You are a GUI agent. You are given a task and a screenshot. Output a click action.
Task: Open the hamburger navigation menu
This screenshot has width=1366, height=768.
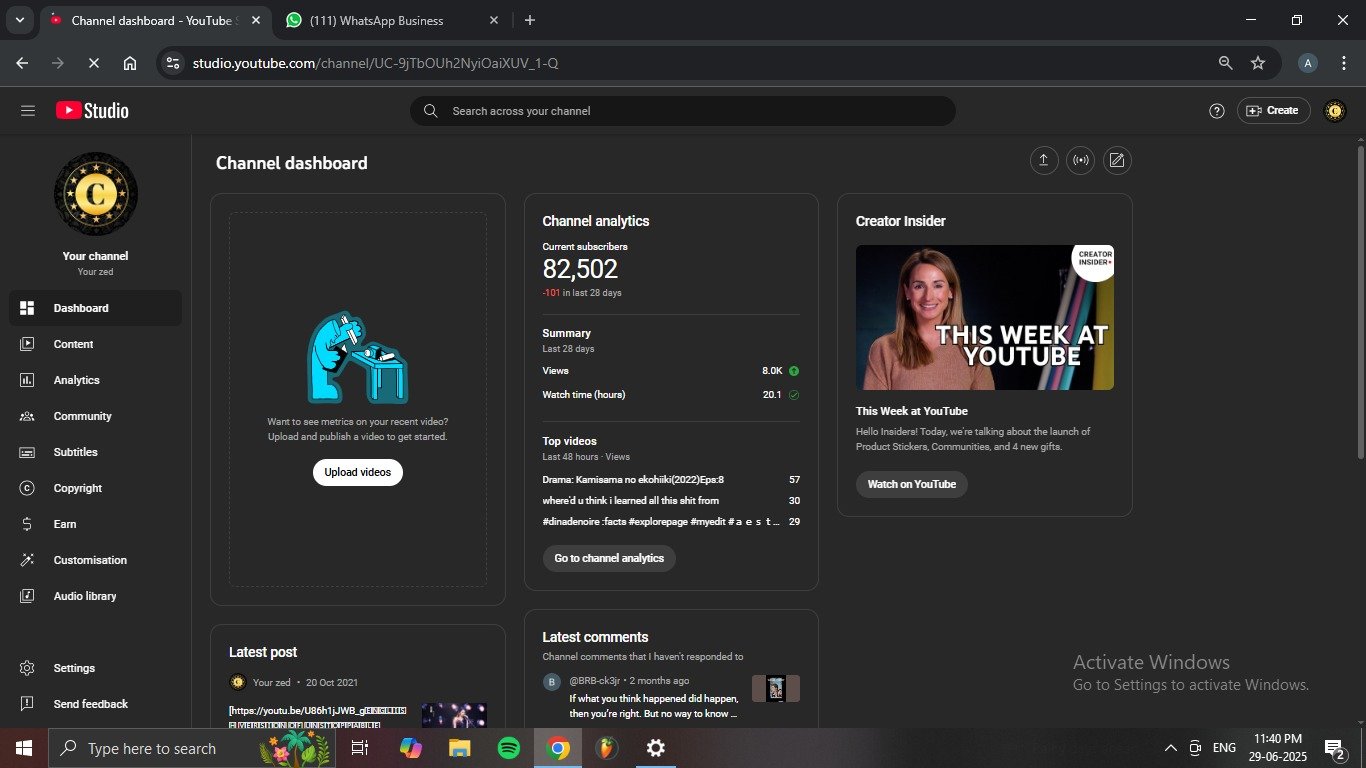(28, 111)
